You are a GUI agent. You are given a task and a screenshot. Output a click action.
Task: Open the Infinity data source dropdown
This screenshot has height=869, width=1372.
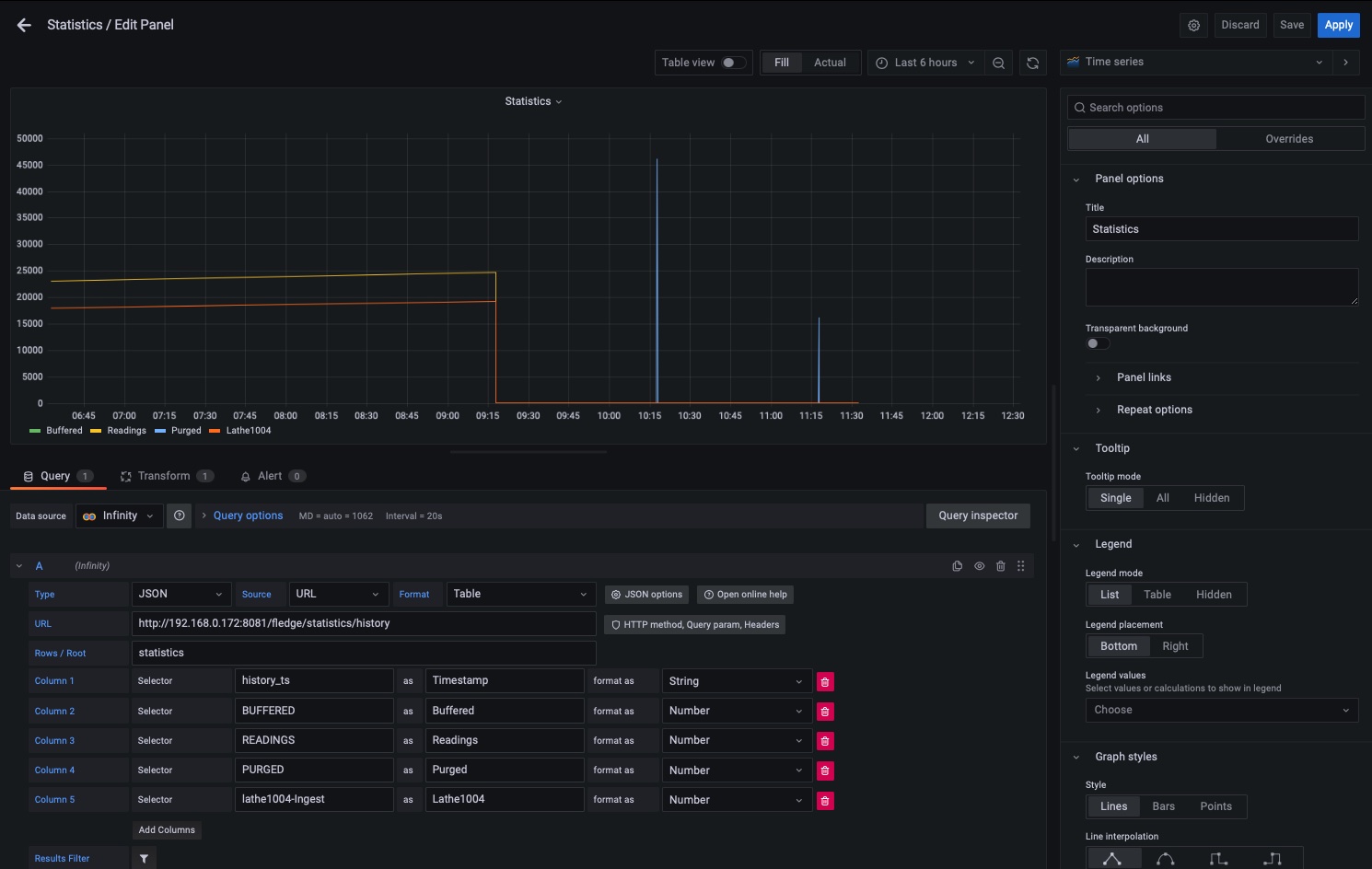[119, 516]
